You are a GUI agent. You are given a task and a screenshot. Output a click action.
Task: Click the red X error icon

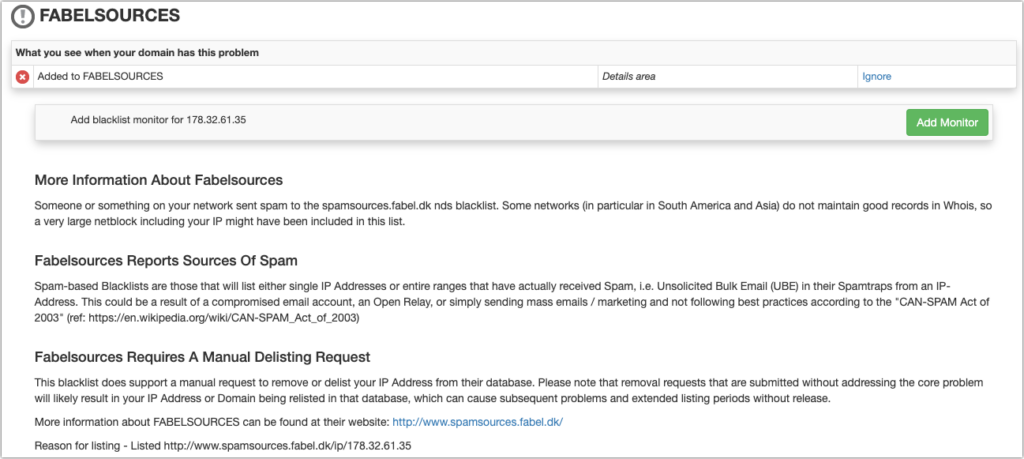click(x=23, y=76)
